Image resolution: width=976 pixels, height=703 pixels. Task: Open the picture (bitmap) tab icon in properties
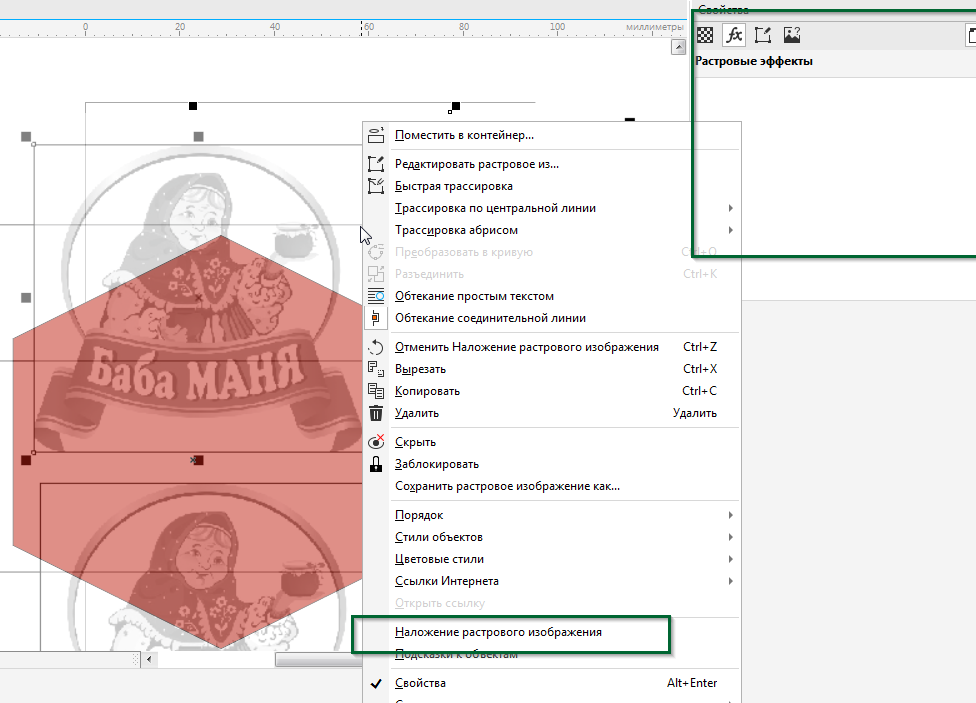click(792, 35)
